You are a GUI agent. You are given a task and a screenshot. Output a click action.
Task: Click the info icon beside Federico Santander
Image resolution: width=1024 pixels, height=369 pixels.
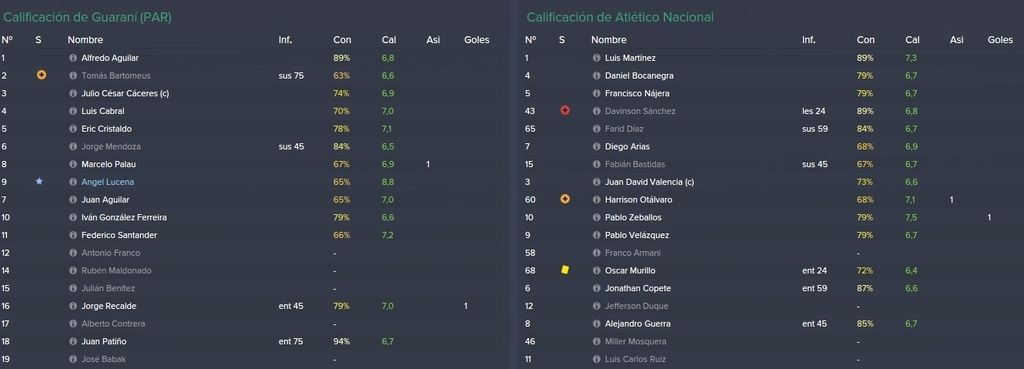pyautogui.click(x=73, y=235)
